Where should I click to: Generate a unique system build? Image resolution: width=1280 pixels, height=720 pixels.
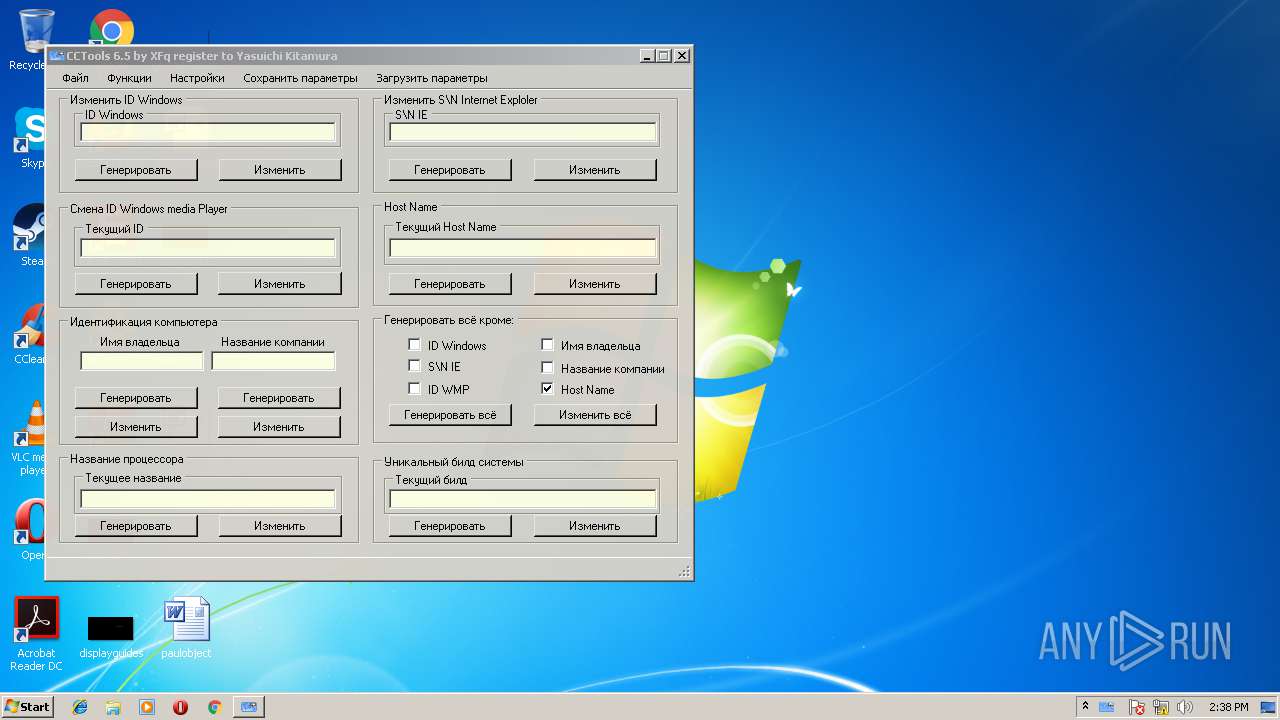coord(450,526)
